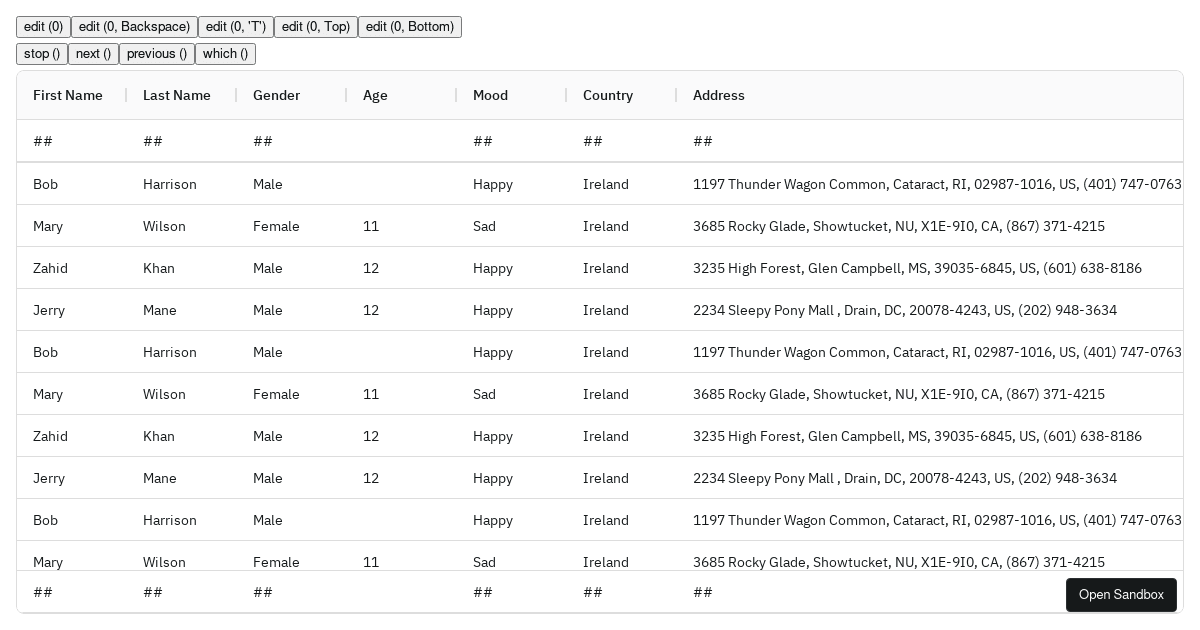Sort by the Last Name column header
Viewport: 1200px width, 630px height.
177,95
